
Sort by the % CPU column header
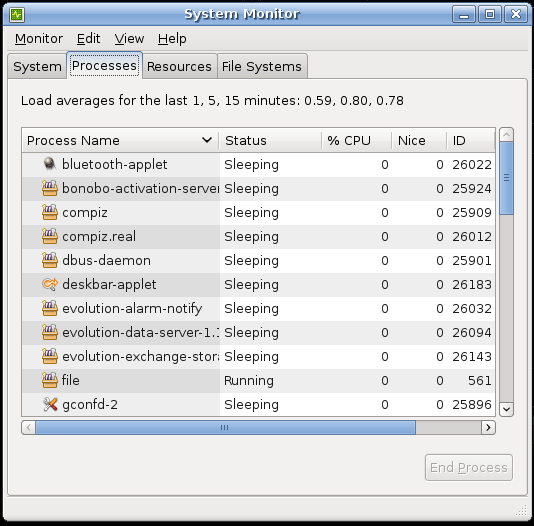pos(356,140)
